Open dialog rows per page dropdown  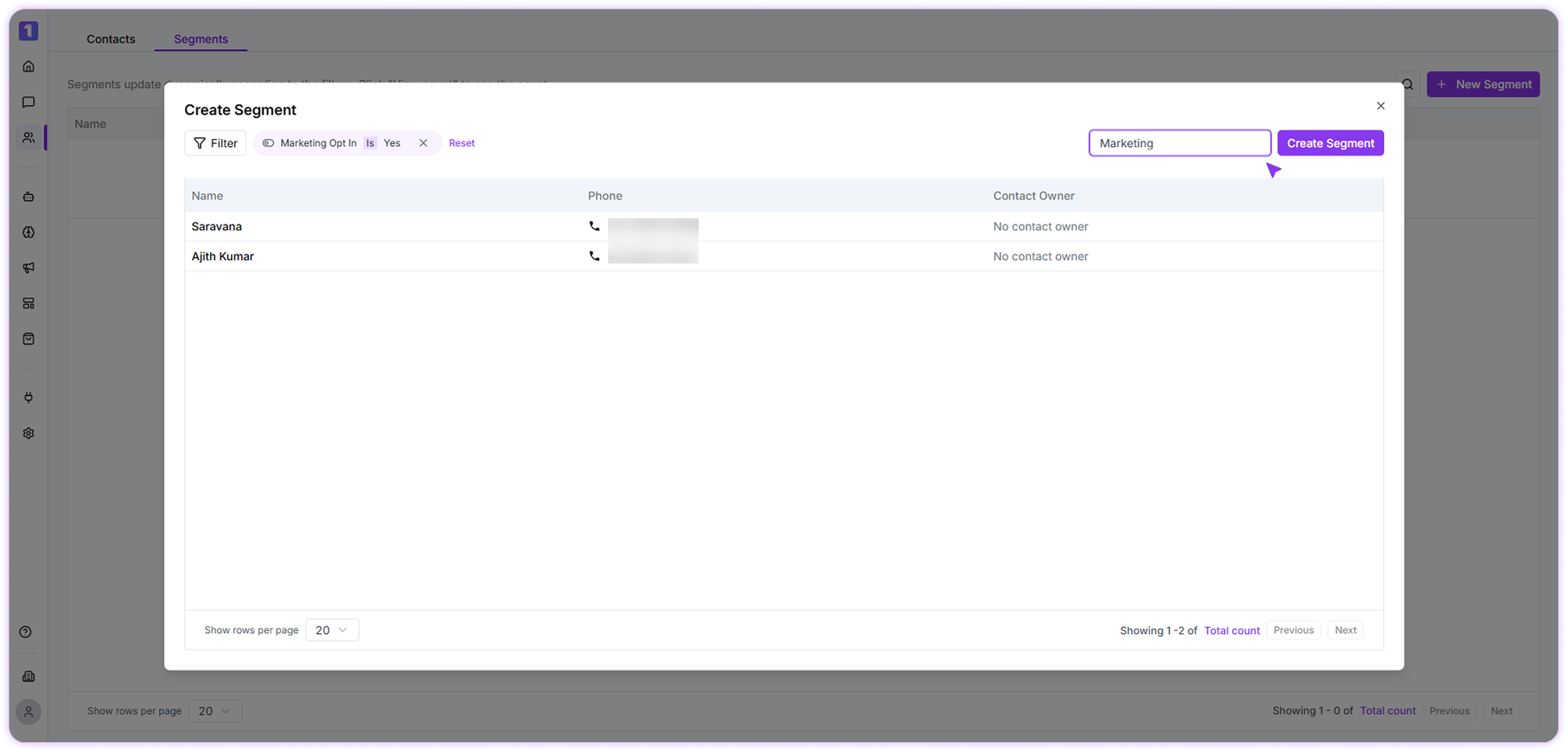332,630
